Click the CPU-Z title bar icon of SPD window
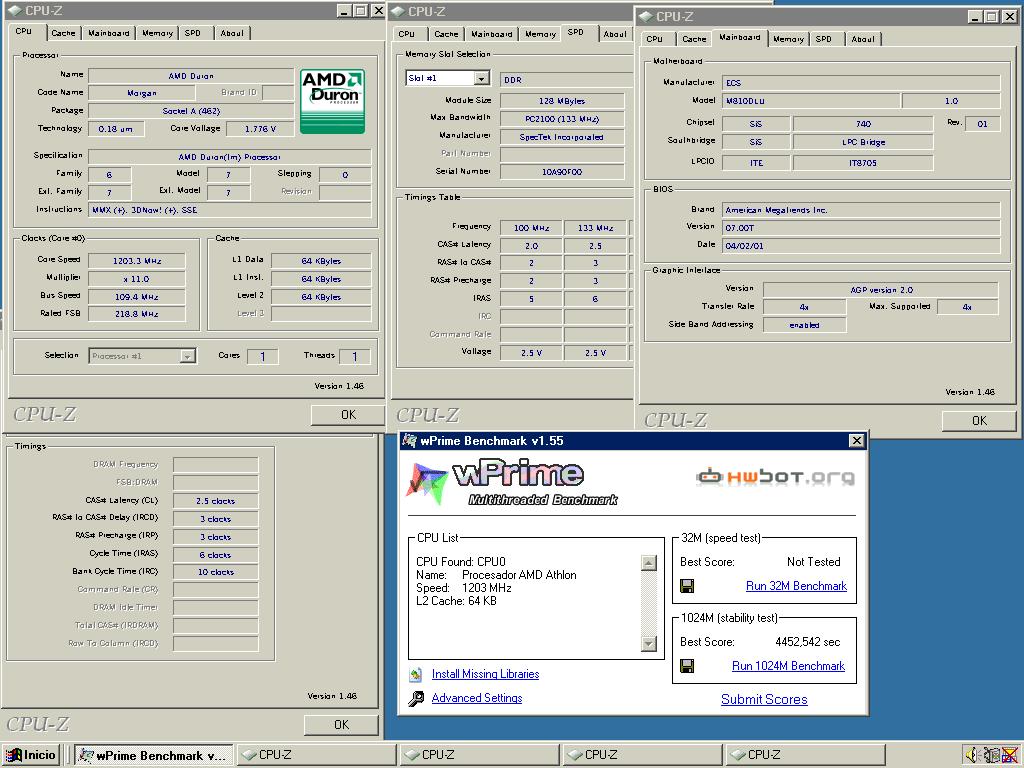 pos(398,11)
